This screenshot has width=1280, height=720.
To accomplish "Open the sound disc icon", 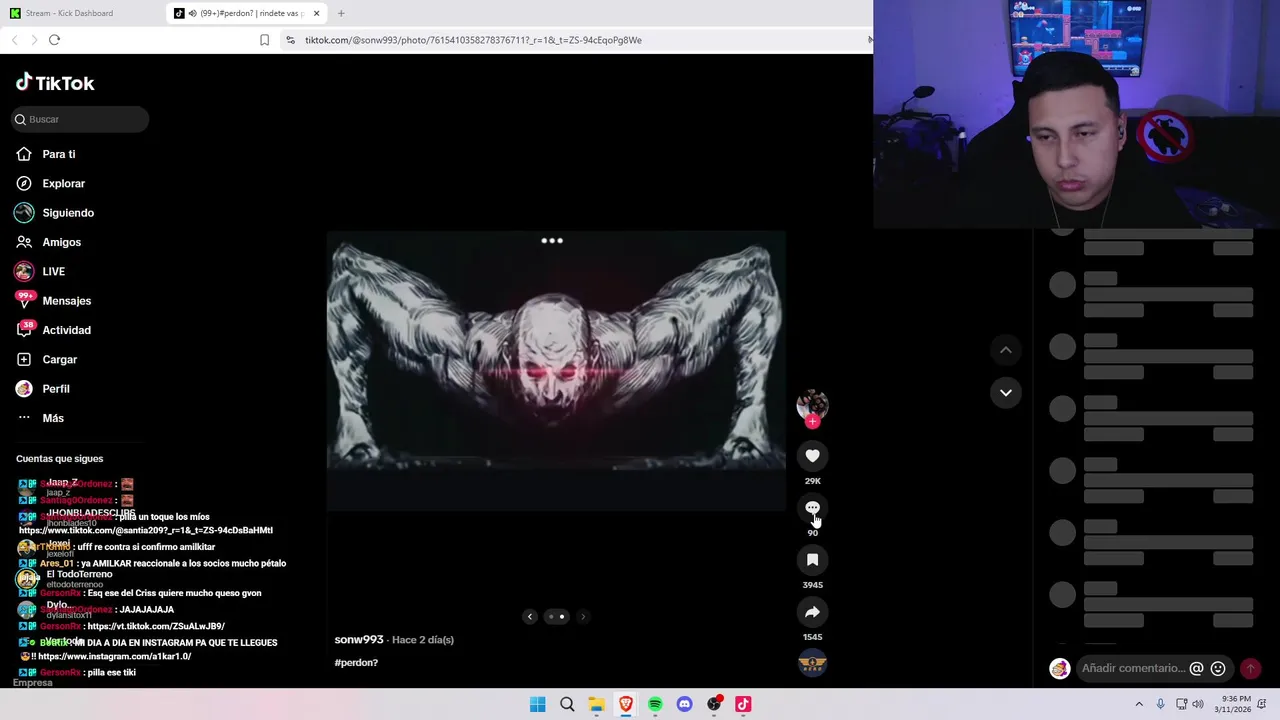I will (x=812, y=663).
